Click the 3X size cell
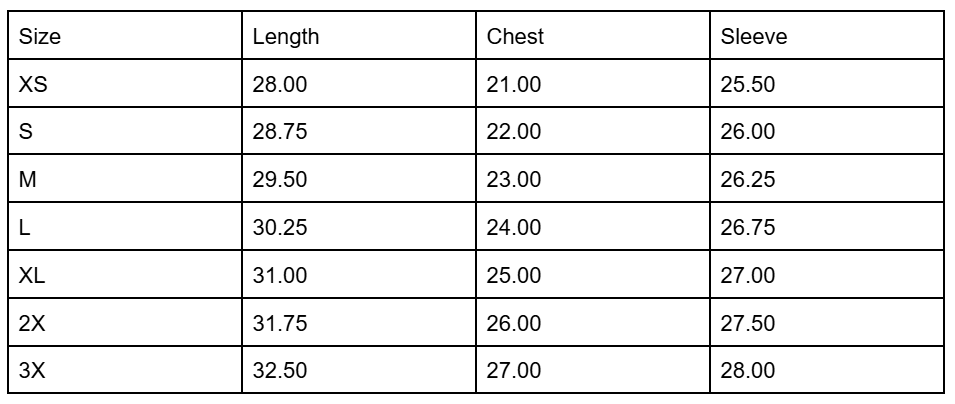This screenshot has width=955, height=404. point(125,369)
